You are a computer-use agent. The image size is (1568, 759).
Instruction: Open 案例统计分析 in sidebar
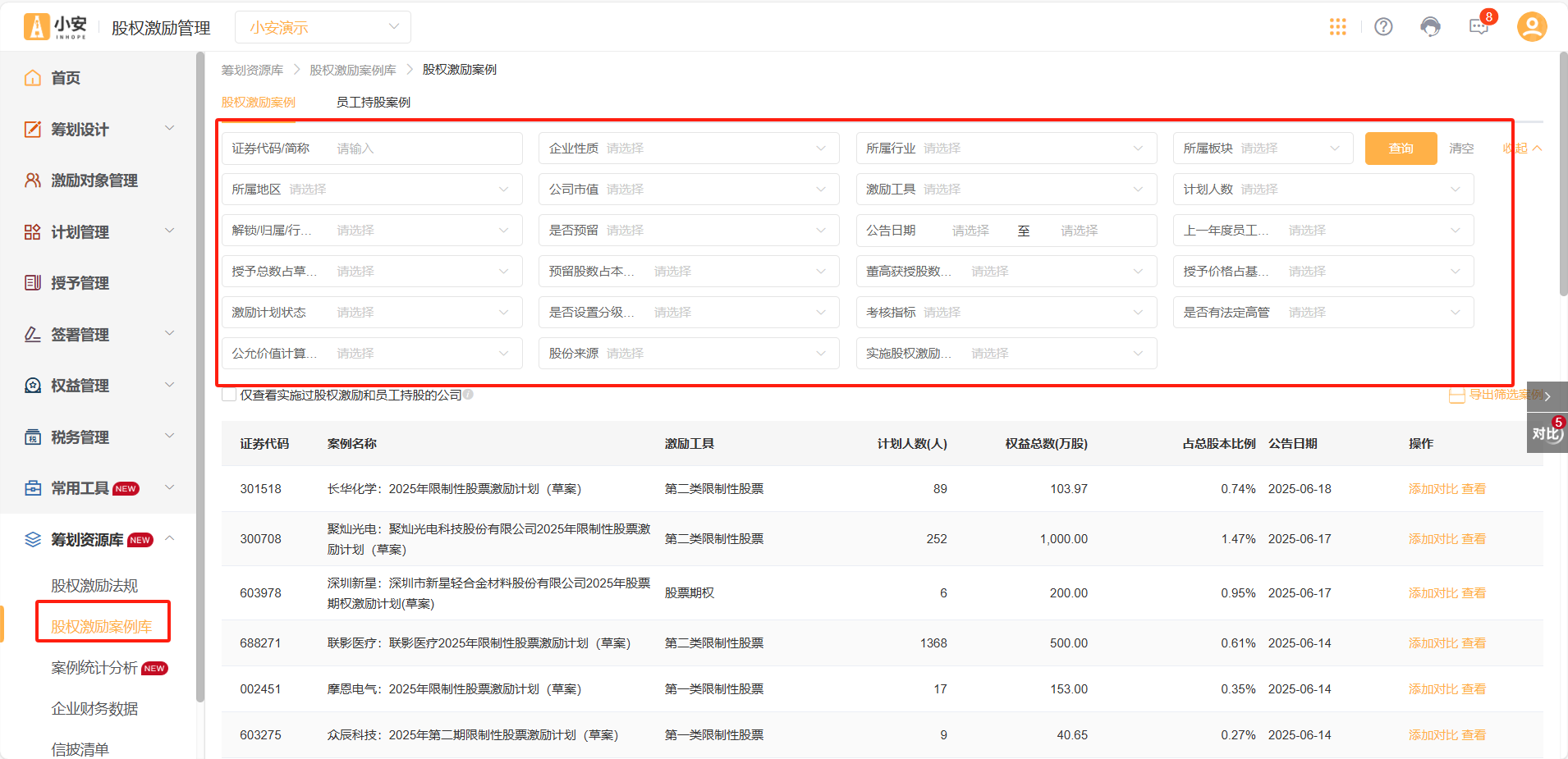(x=94, y=668)
